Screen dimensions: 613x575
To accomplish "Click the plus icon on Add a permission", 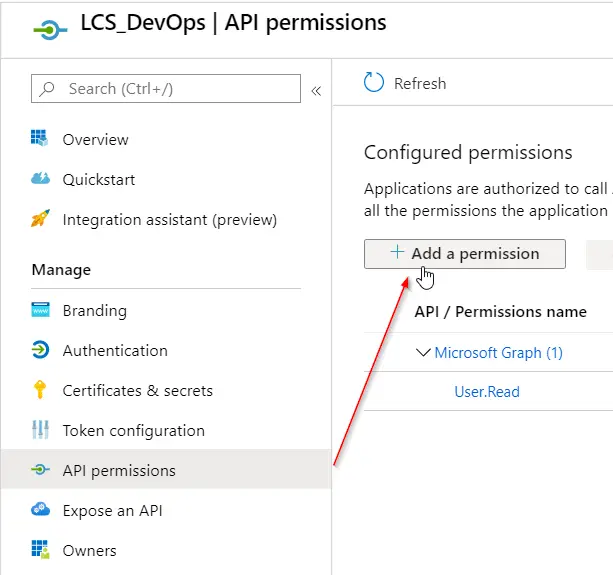I will (x=397, y=252).
